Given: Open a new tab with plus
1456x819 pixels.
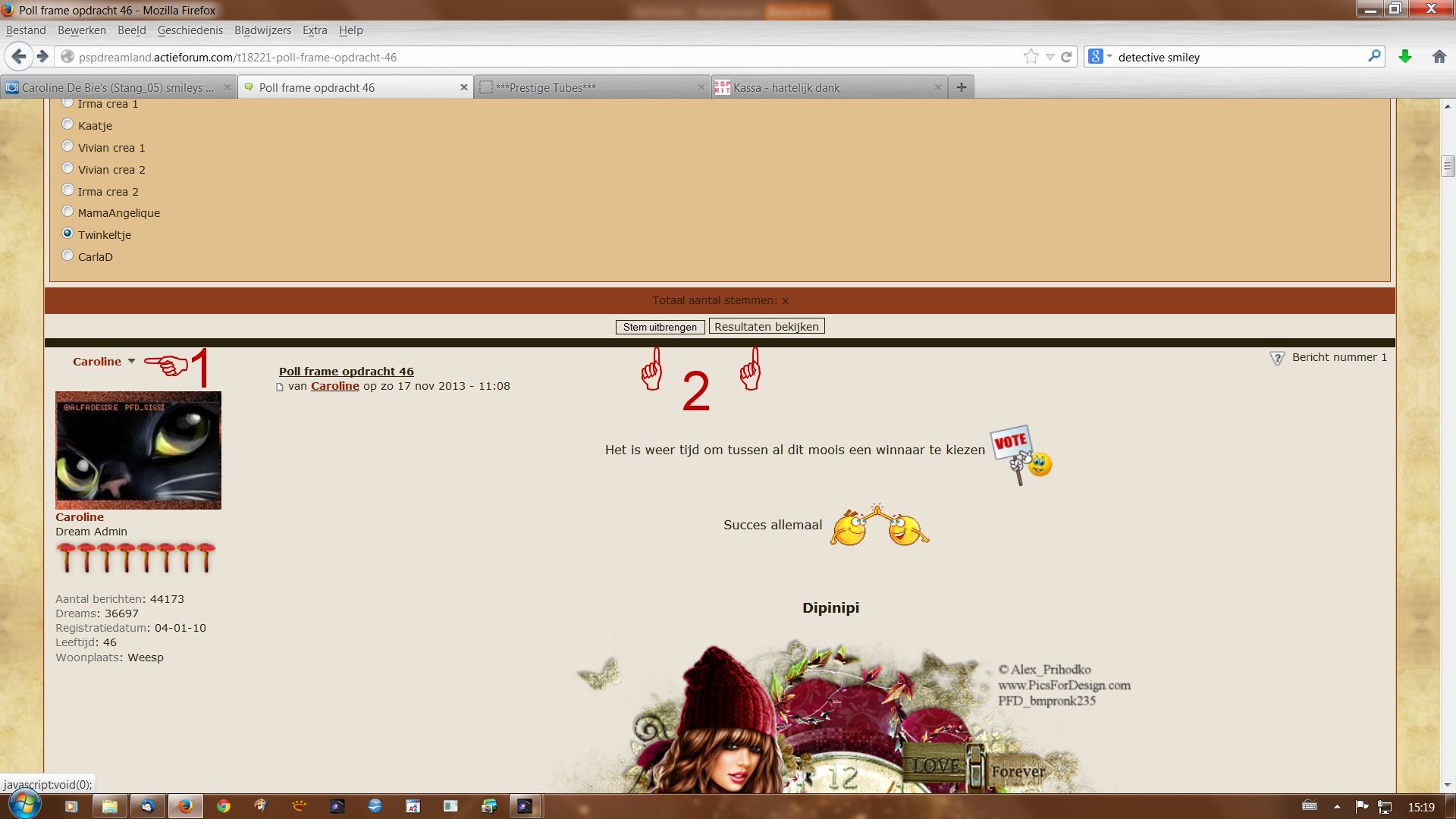Looking at the screenshot, I should click(961, 87).
